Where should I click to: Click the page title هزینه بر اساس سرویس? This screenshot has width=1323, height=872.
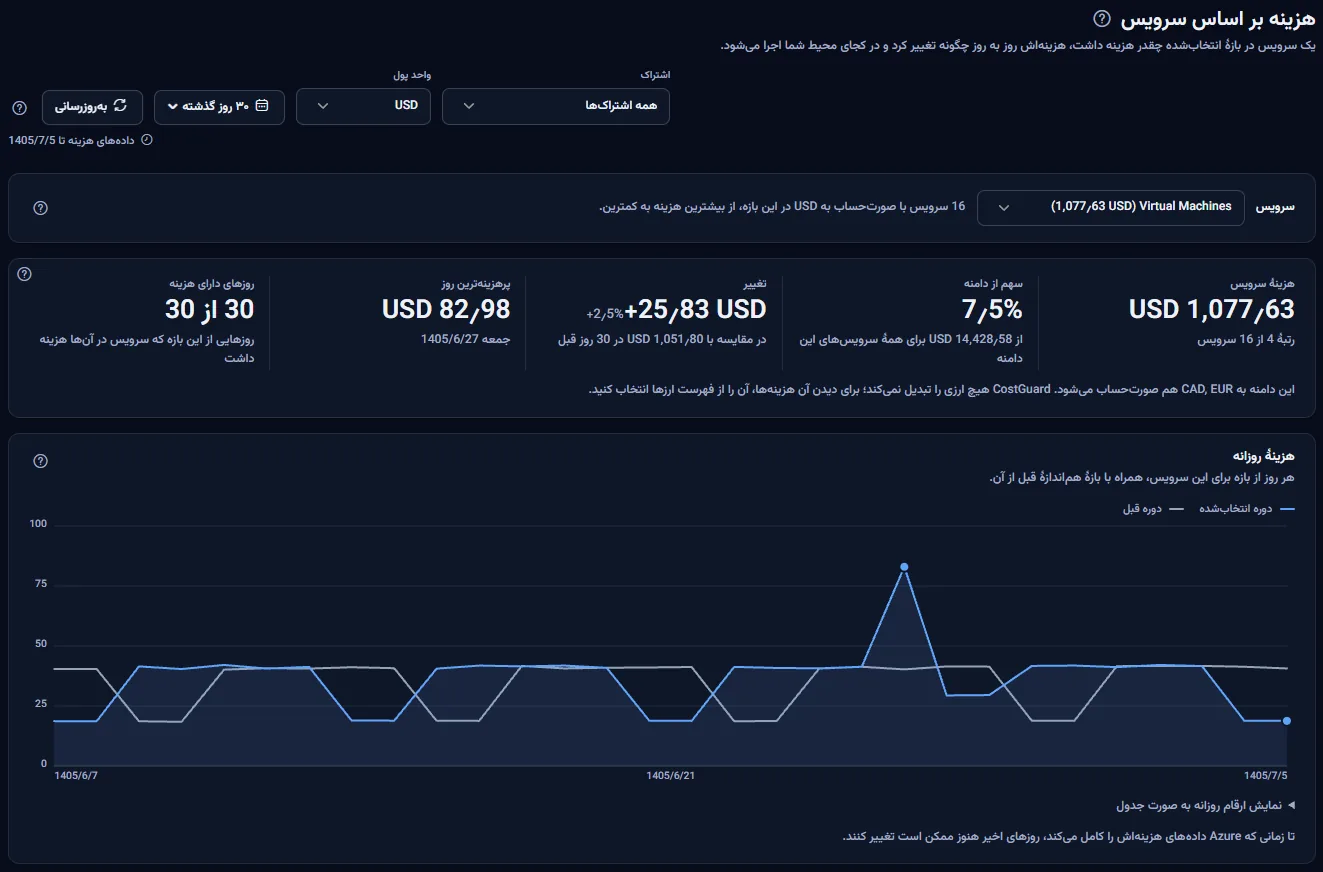1217,19
